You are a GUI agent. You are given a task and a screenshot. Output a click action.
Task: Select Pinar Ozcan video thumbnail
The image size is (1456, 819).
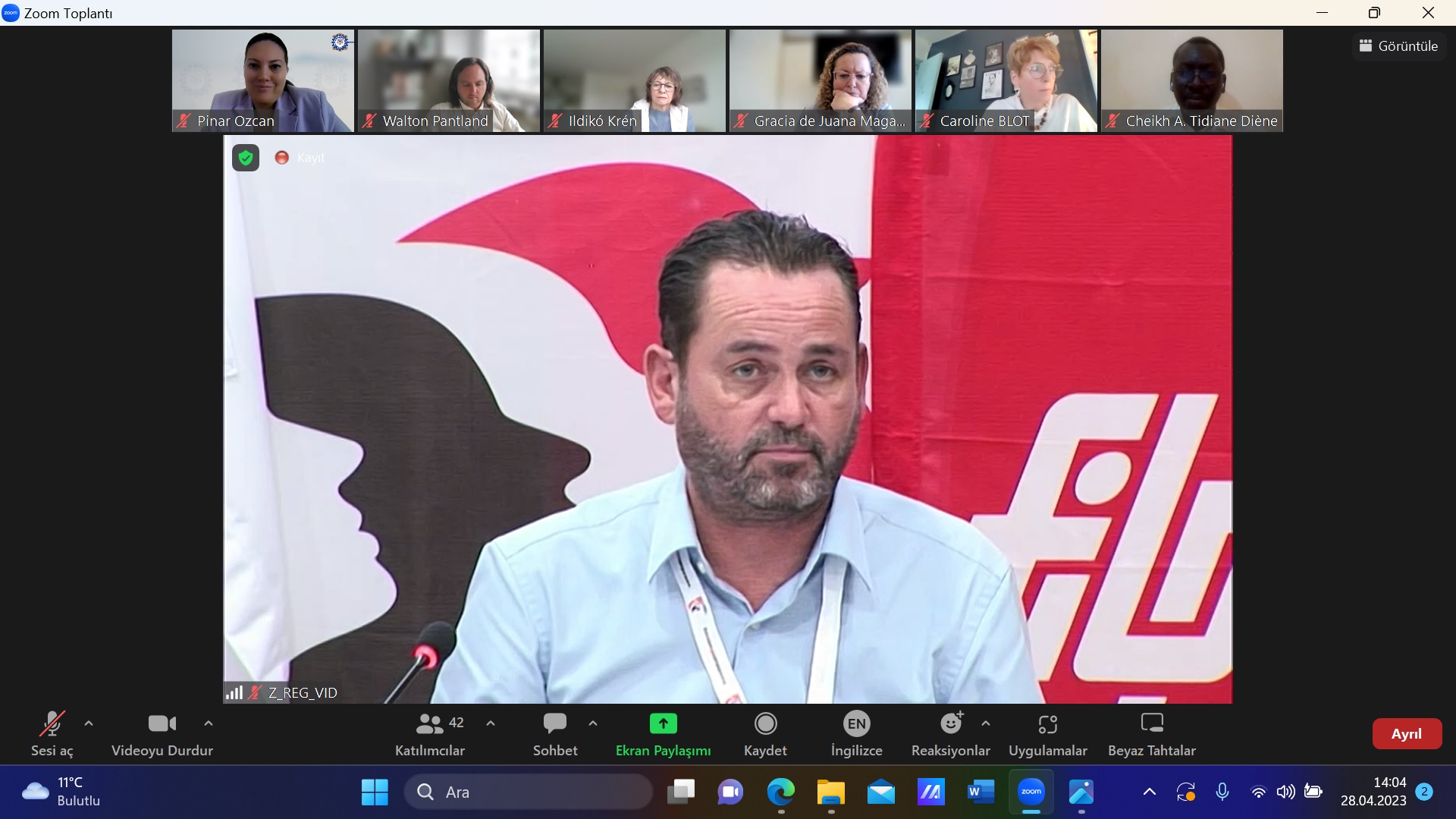263,80
